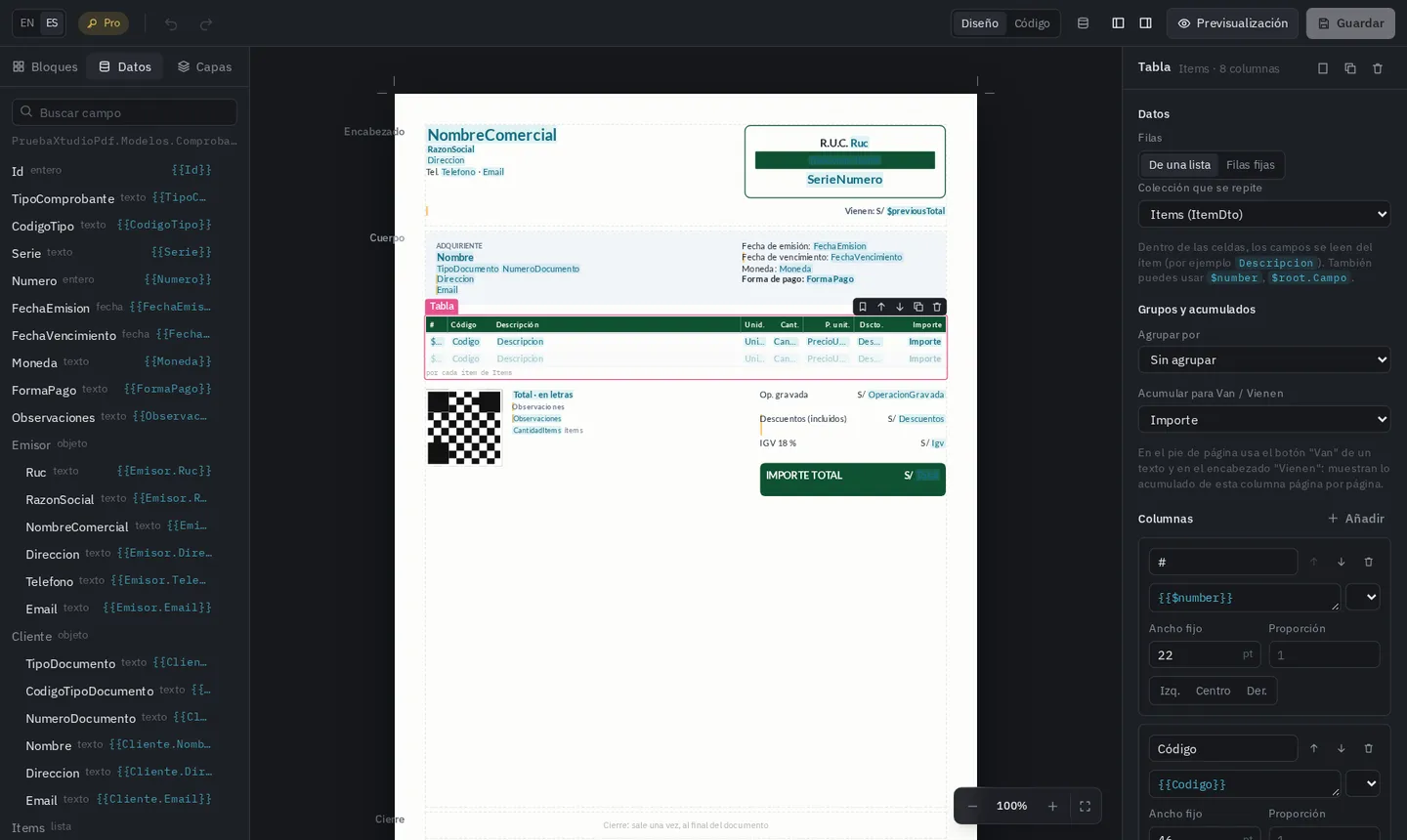
Task: Add a column with the Añadir button
Action: (x=1356, y=519)
